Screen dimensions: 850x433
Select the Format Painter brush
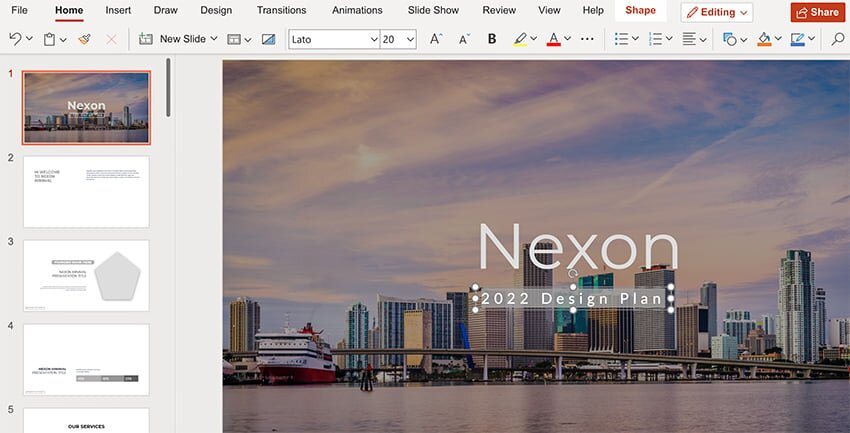tap(84, 39)
